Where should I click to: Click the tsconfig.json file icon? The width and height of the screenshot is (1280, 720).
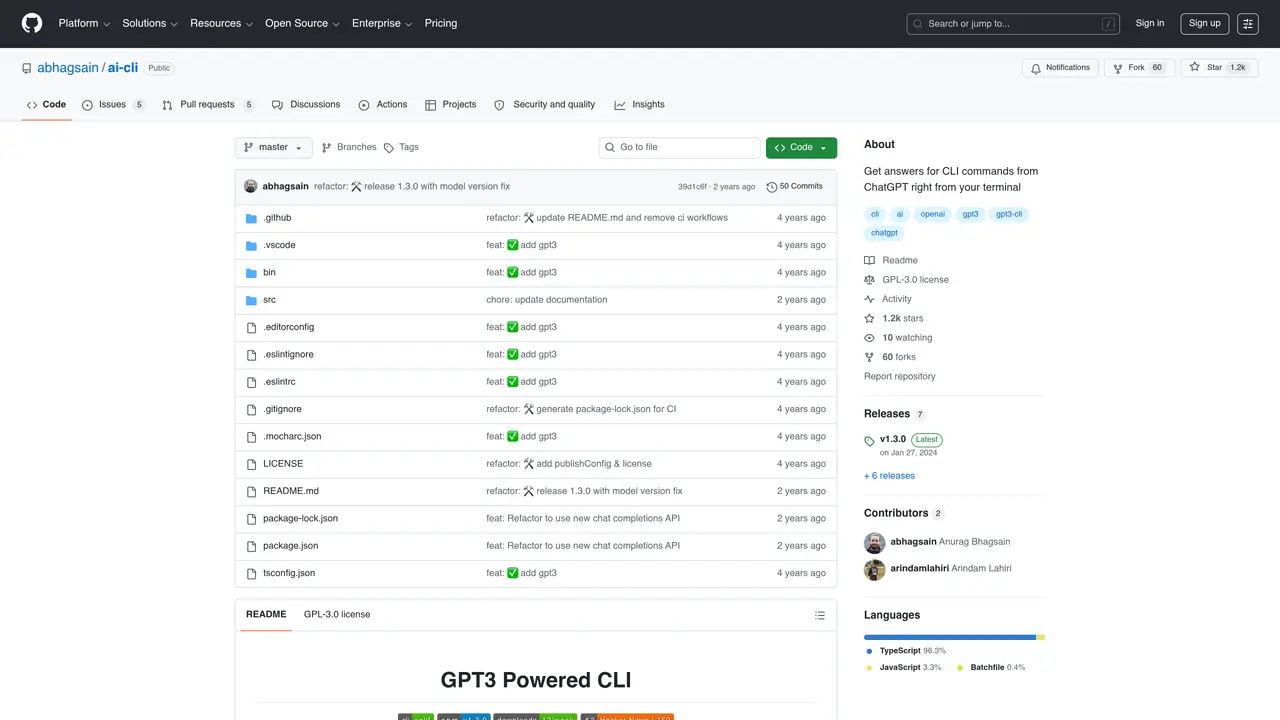252,573
